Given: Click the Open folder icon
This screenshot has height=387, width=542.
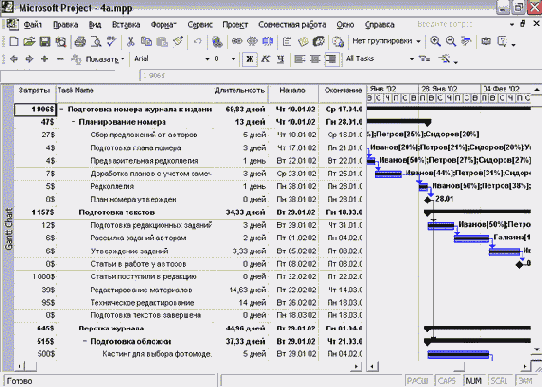Looking at the screenshot, I should tap(29, 42).
